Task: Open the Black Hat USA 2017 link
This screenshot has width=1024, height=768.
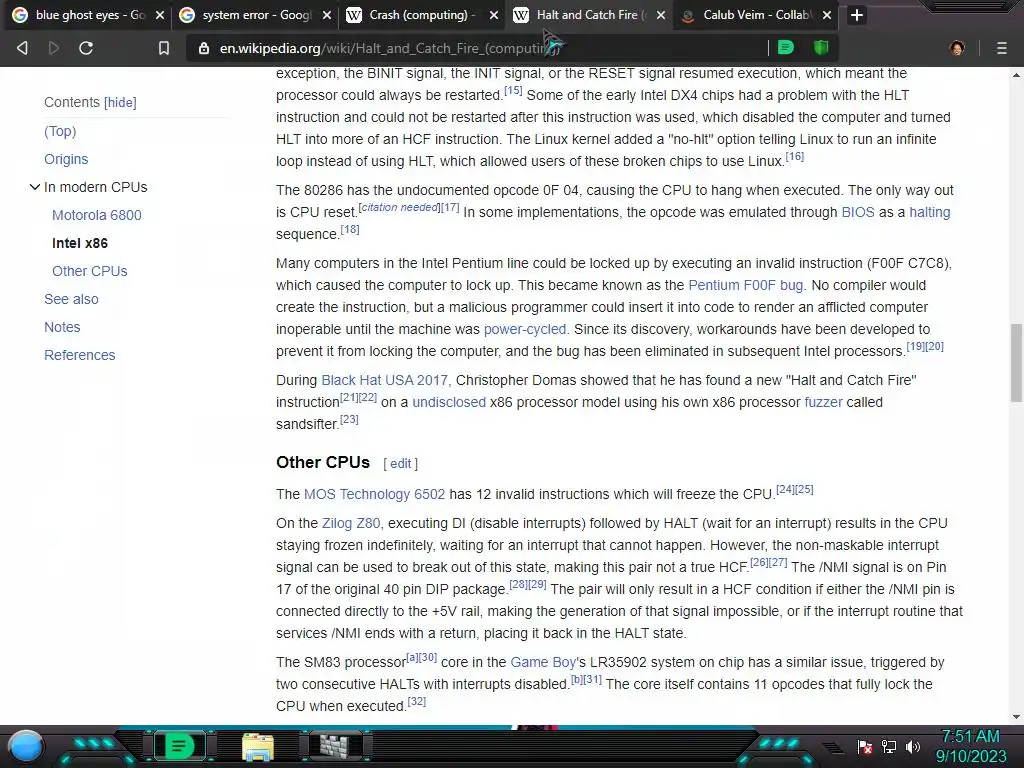Action: (385, 381)
